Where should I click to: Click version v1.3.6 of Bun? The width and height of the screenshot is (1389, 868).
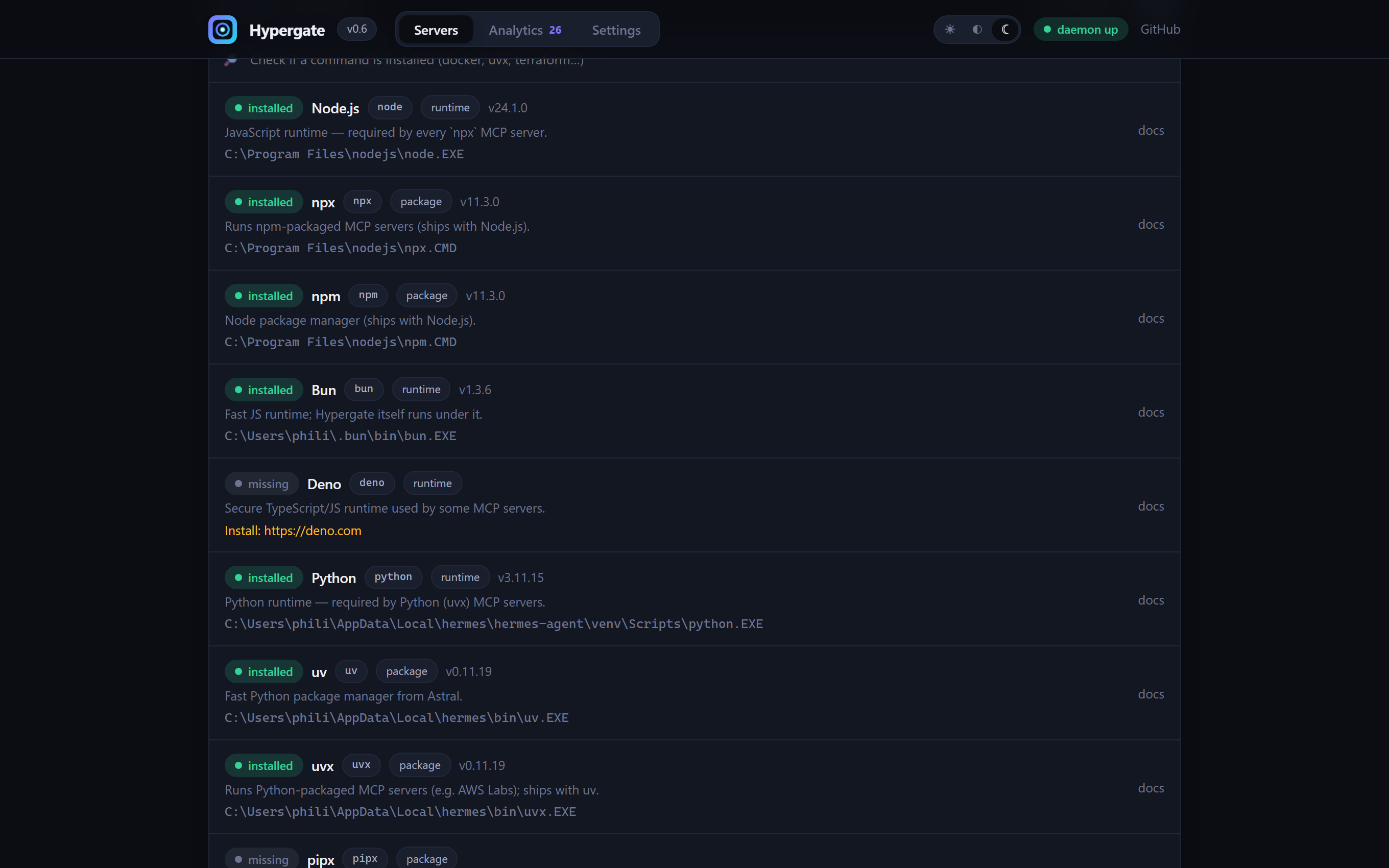(x=475, y=390)
